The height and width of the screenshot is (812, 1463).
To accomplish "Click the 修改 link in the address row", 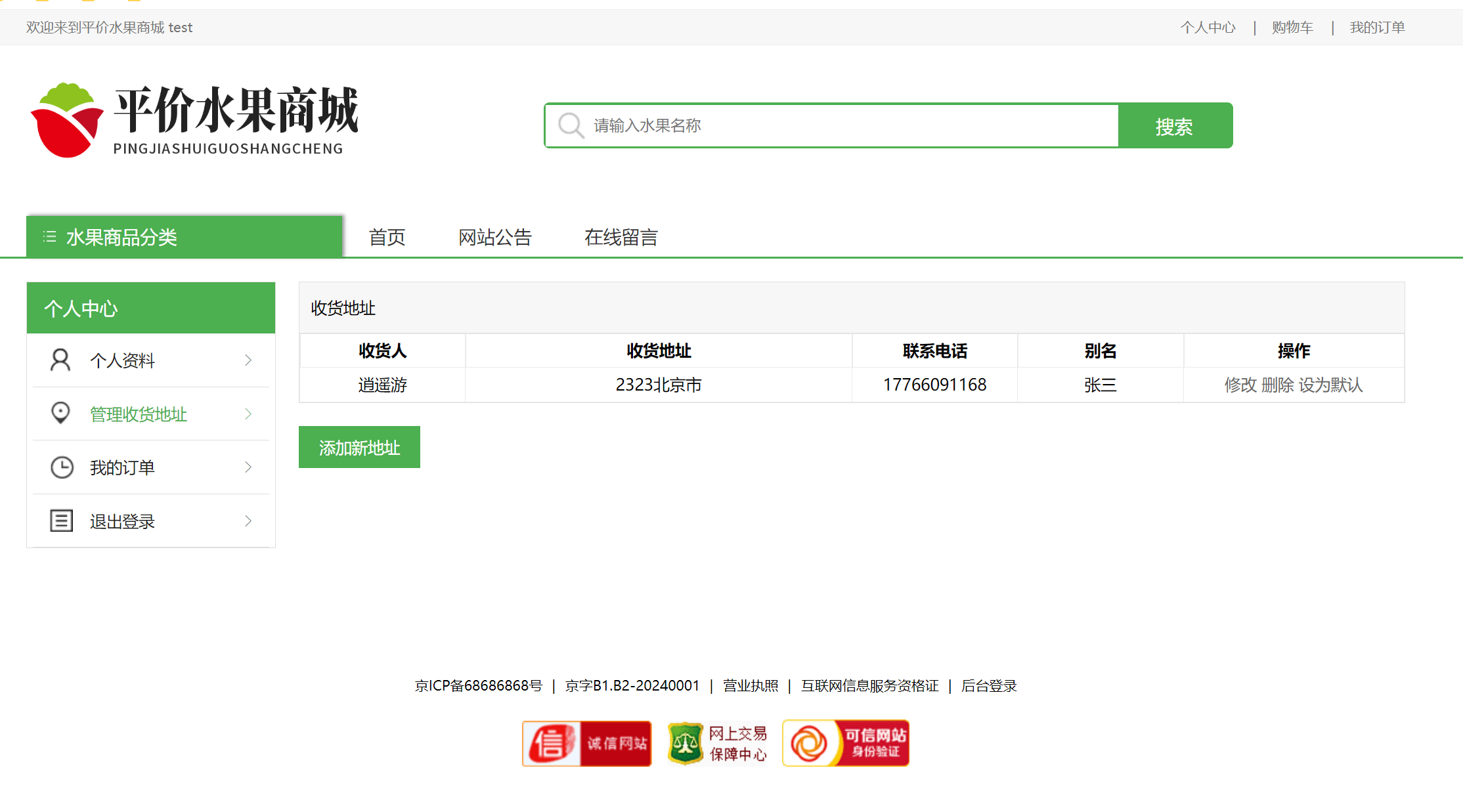I will point(1240,385).
